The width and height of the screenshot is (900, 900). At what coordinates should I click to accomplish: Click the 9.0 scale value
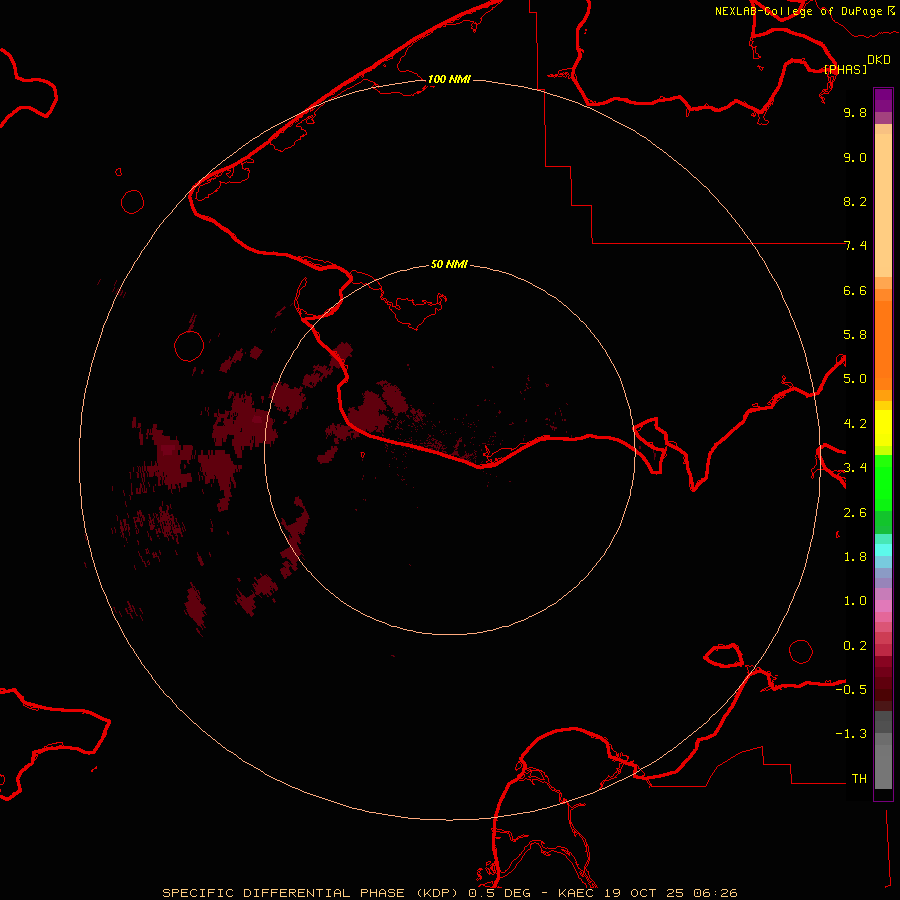(x=855, y=157)
